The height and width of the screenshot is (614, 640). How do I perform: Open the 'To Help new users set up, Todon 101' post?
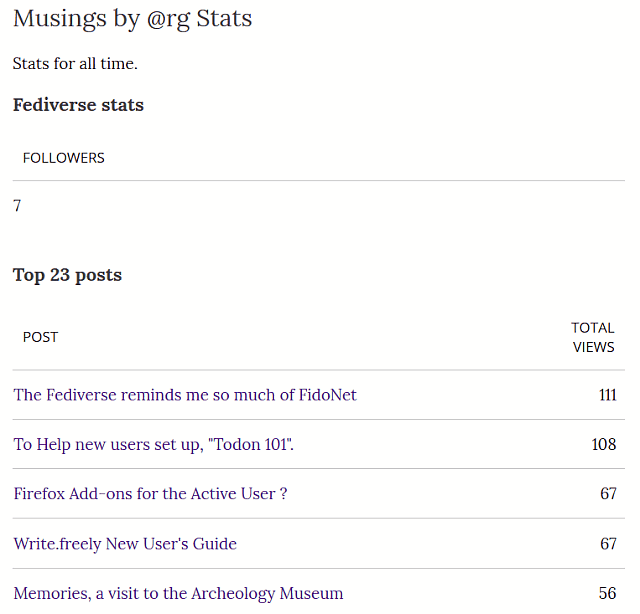click(x=153, y=445)
